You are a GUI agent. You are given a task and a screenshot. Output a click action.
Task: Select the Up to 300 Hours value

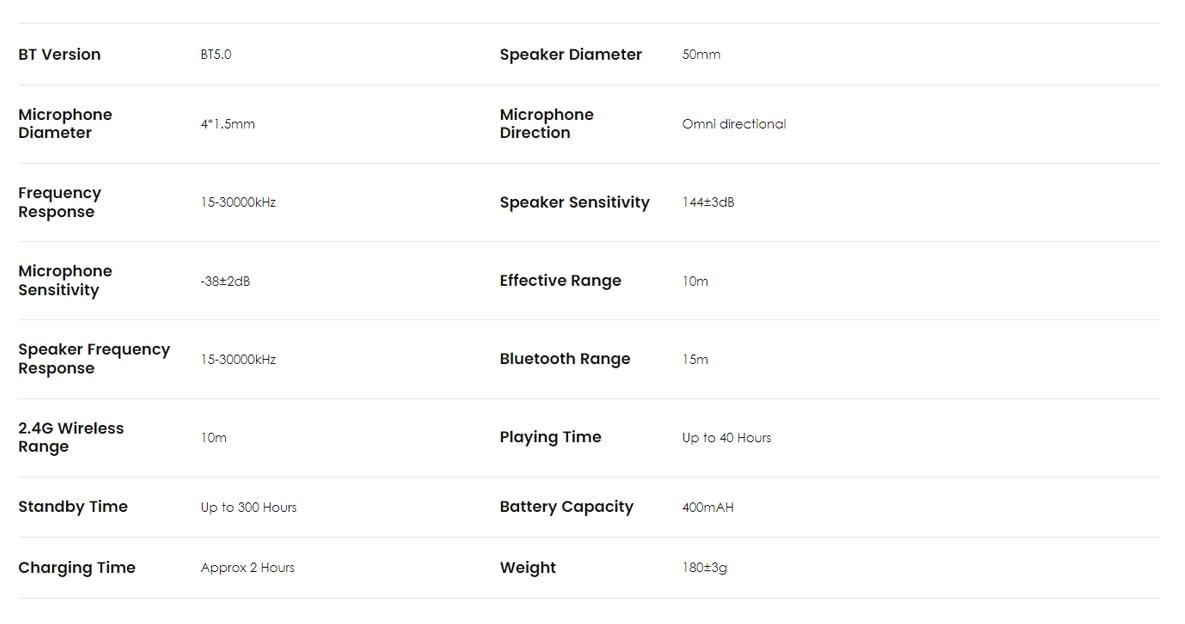(249, 507)
